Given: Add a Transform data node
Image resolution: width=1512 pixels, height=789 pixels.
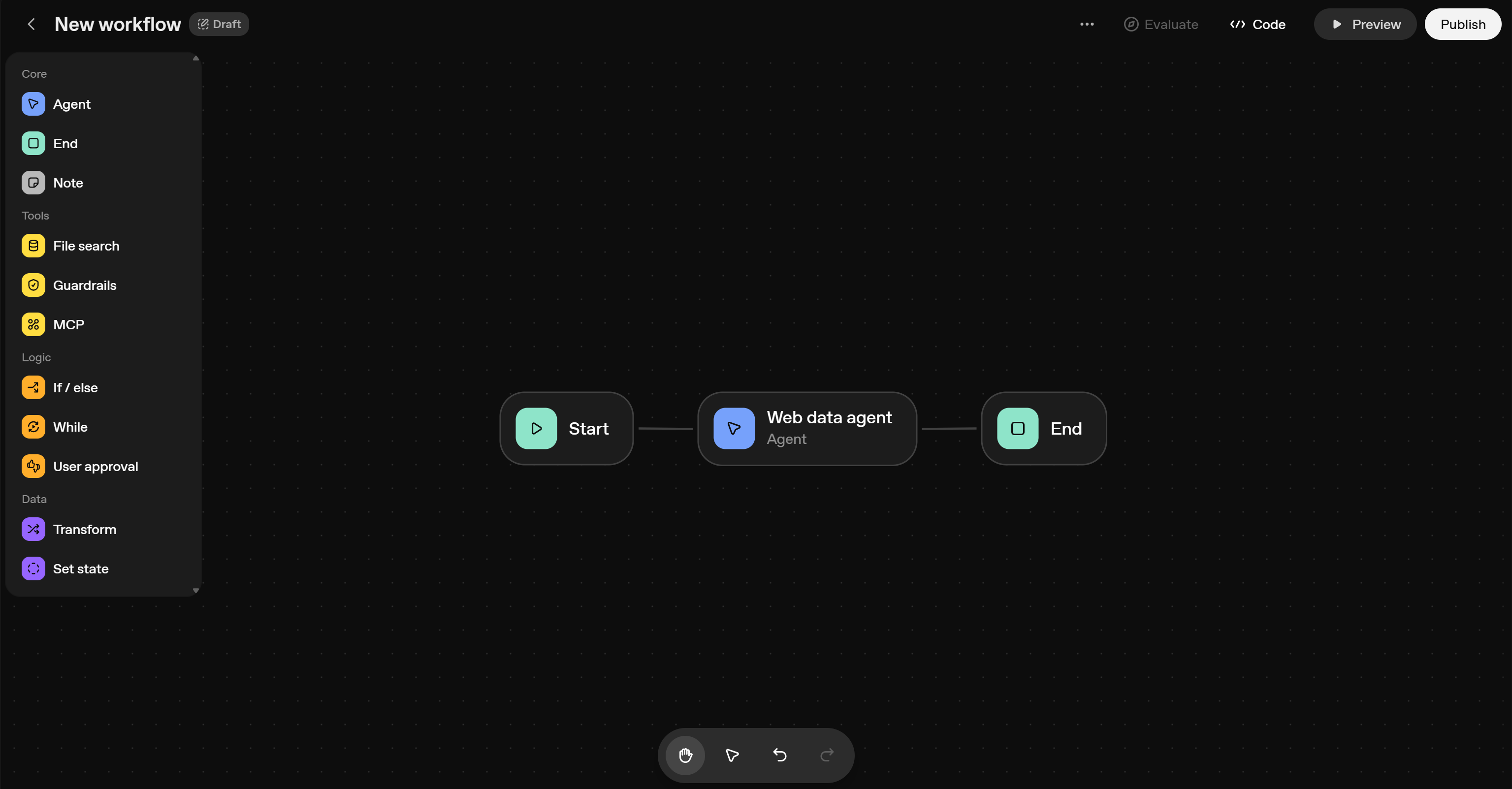Looking at the screenshot, I should (x=85, y=529).
